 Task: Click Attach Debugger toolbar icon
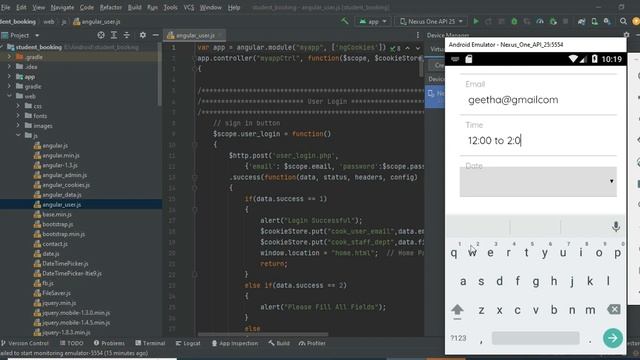pyautogui.click(x=553, y=21)
